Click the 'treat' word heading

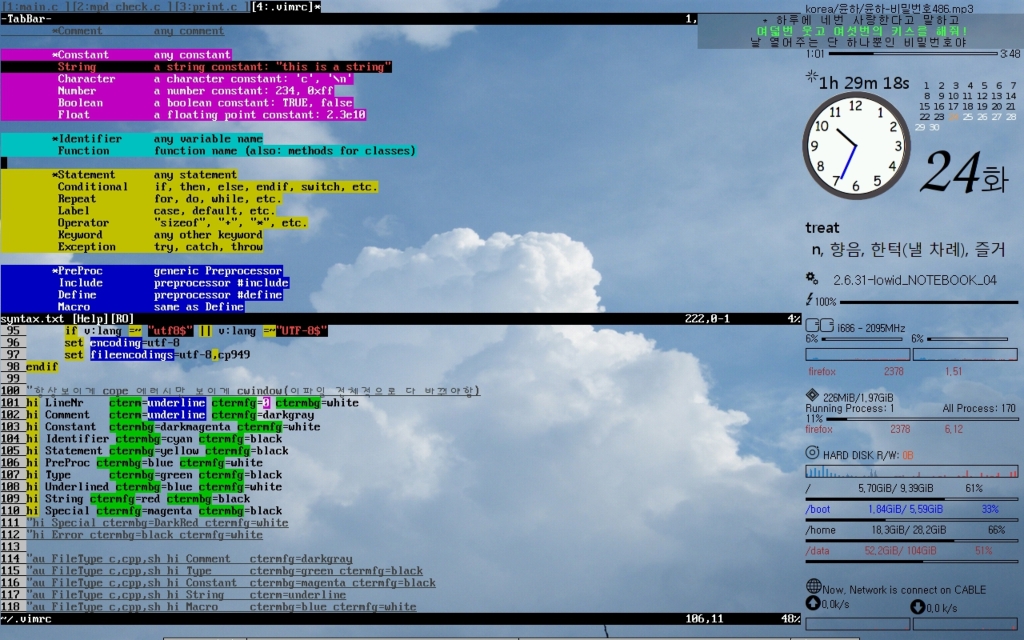pos(822,228)
